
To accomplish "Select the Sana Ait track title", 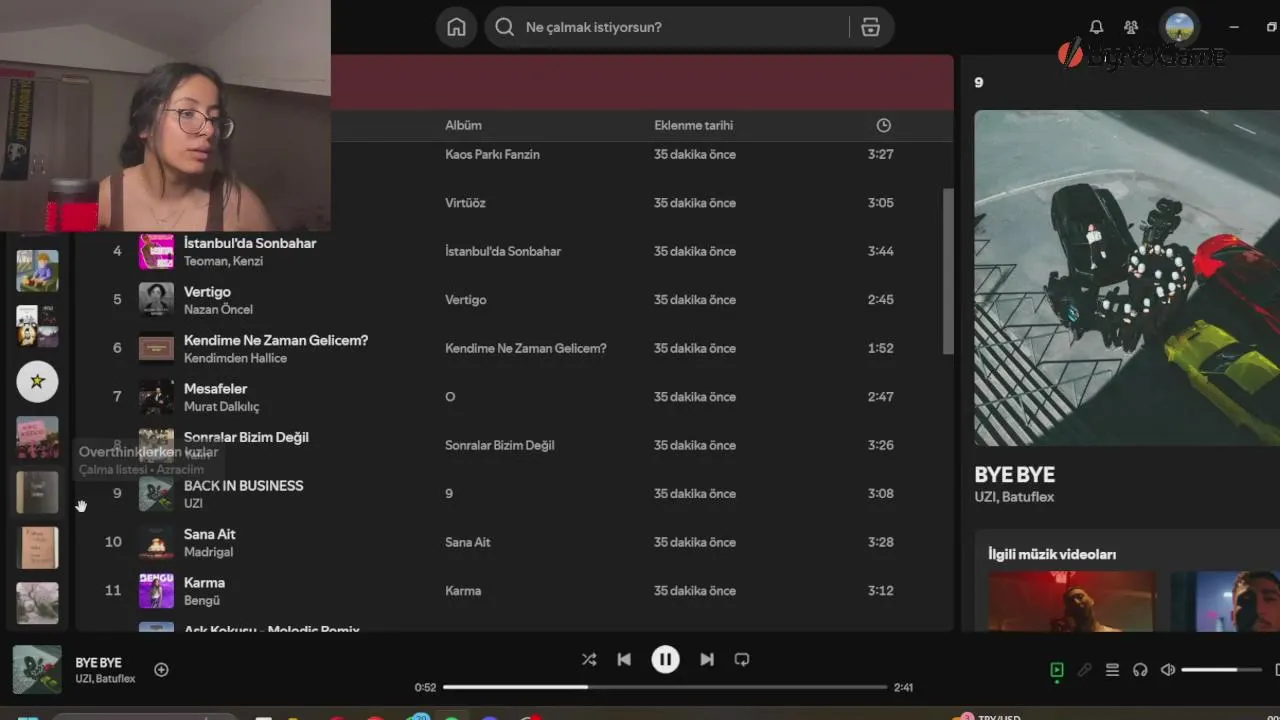I will pyautogui.click(x=210, y=534).
